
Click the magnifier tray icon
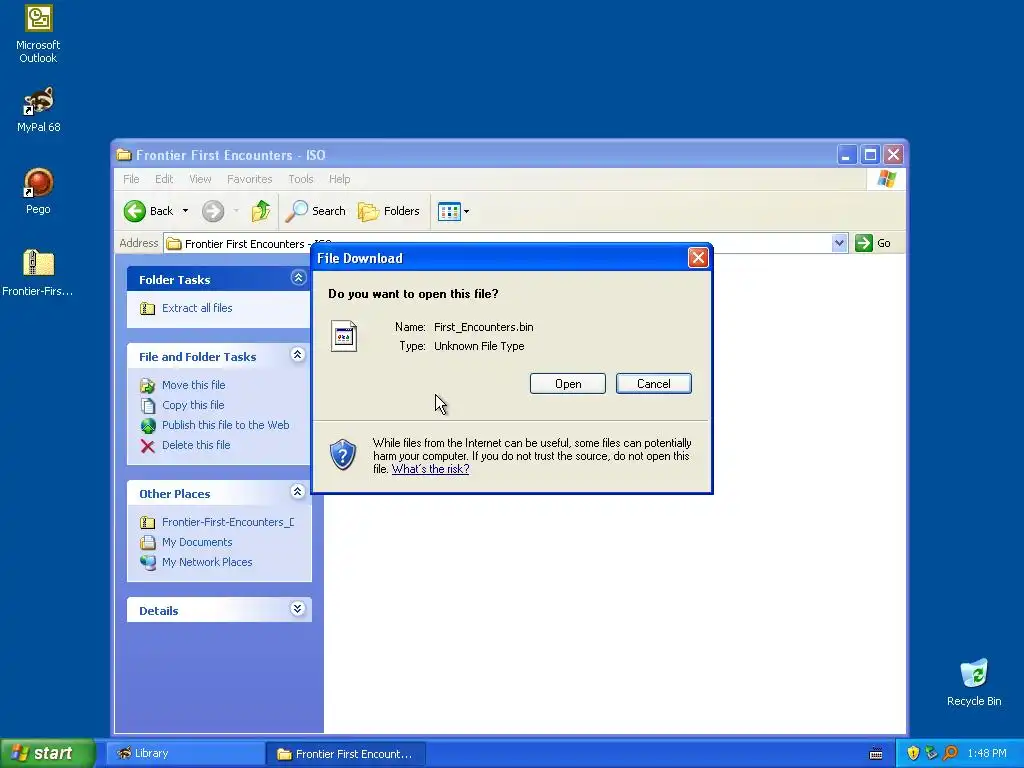950,753
